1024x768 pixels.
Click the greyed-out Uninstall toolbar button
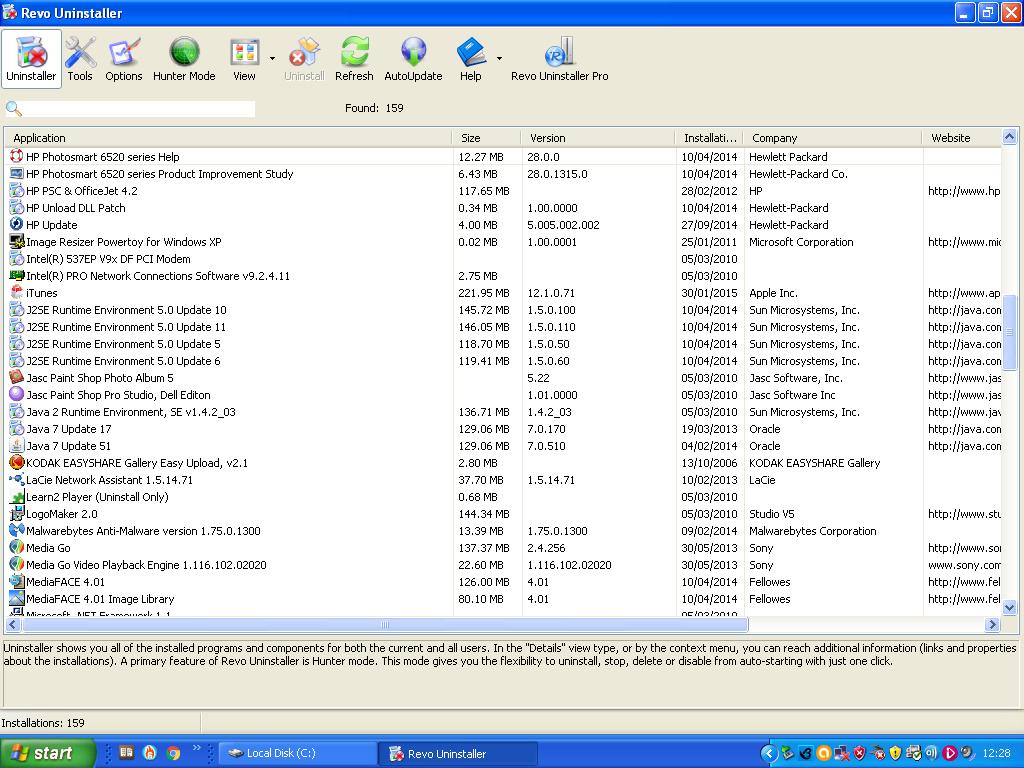coord(304,59)
